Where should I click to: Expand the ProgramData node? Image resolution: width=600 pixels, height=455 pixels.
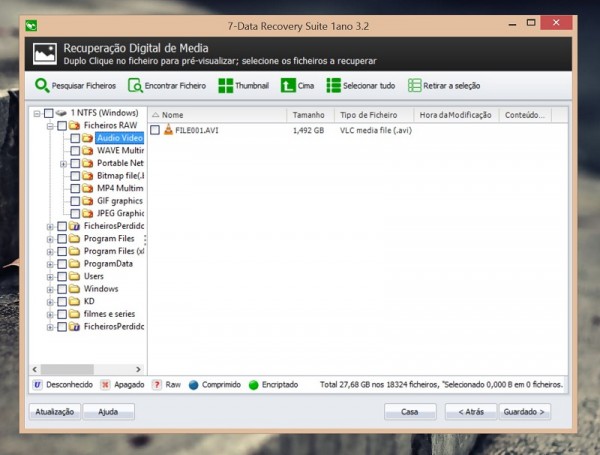click(50, 264)
